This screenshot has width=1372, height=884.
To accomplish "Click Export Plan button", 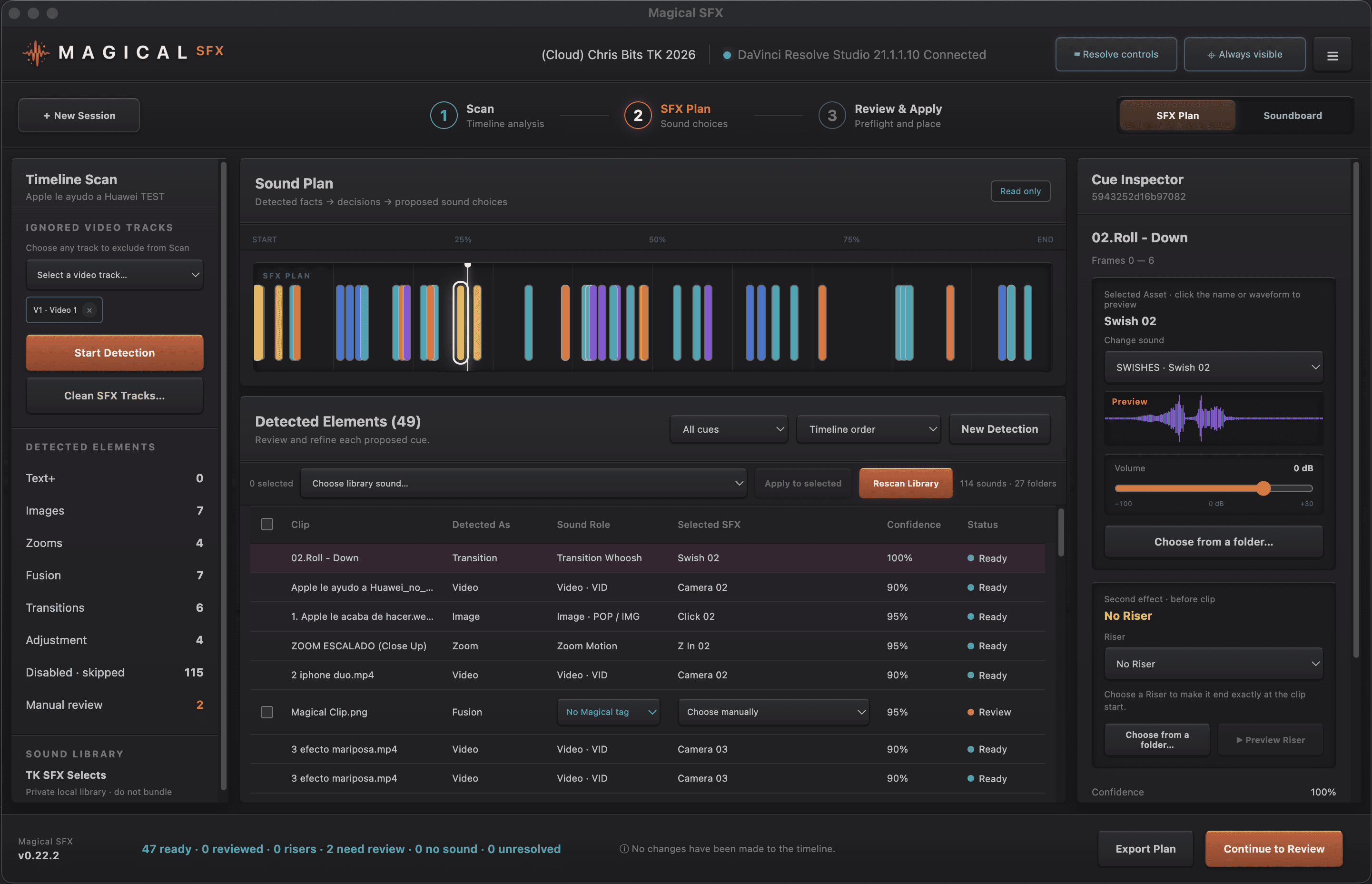I will click(x=1145, y=848).
